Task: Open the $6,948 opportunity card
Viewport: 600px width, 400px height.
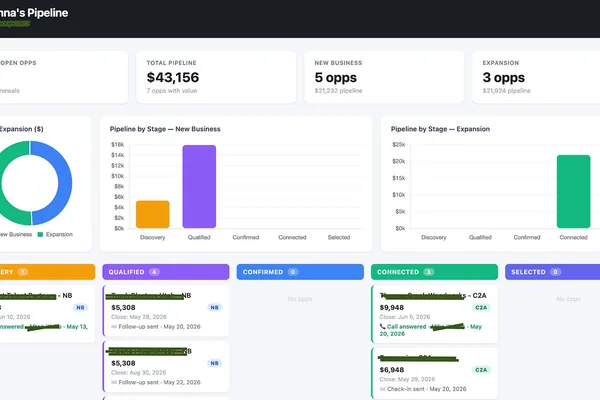Action: coord(434,374)
